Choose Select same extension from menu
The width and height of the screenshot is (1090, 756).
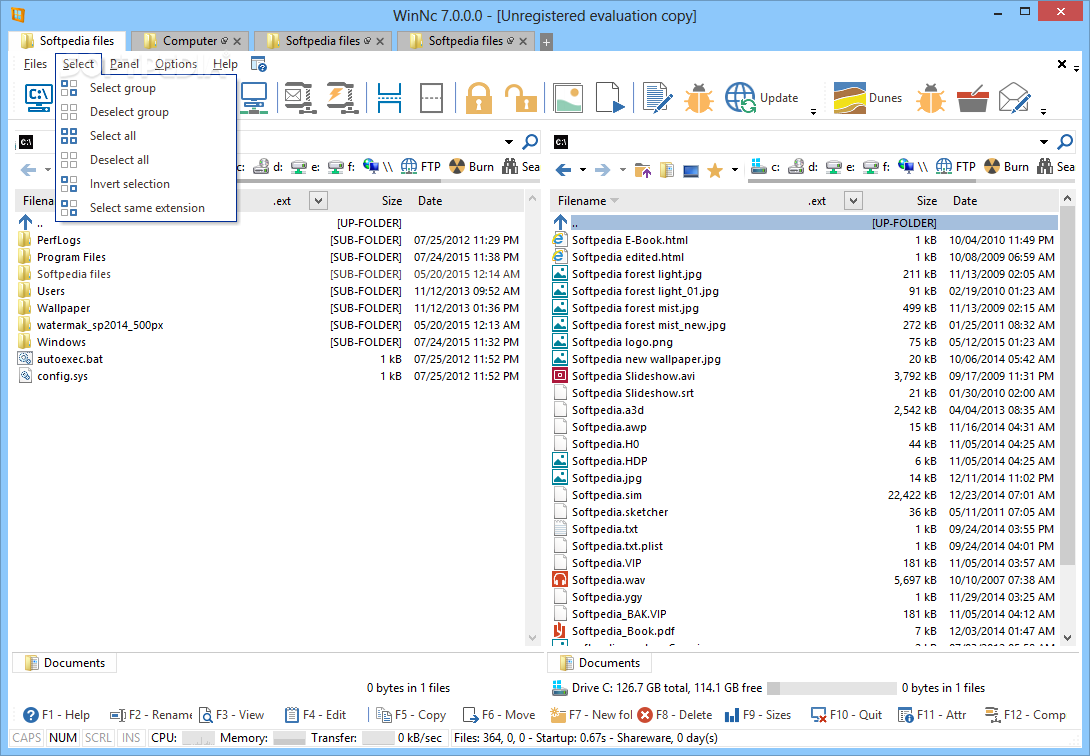(x=146, y=208)
